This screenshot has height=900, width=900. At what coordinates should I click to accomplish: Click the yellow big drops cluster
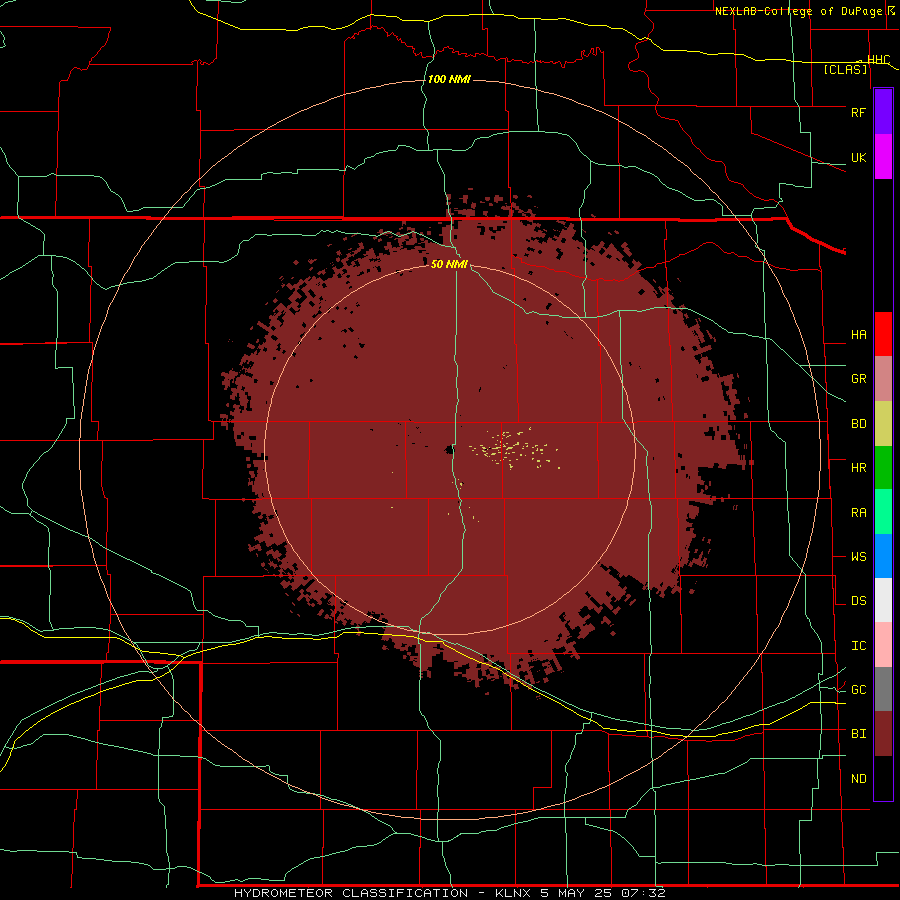[513, 448]
